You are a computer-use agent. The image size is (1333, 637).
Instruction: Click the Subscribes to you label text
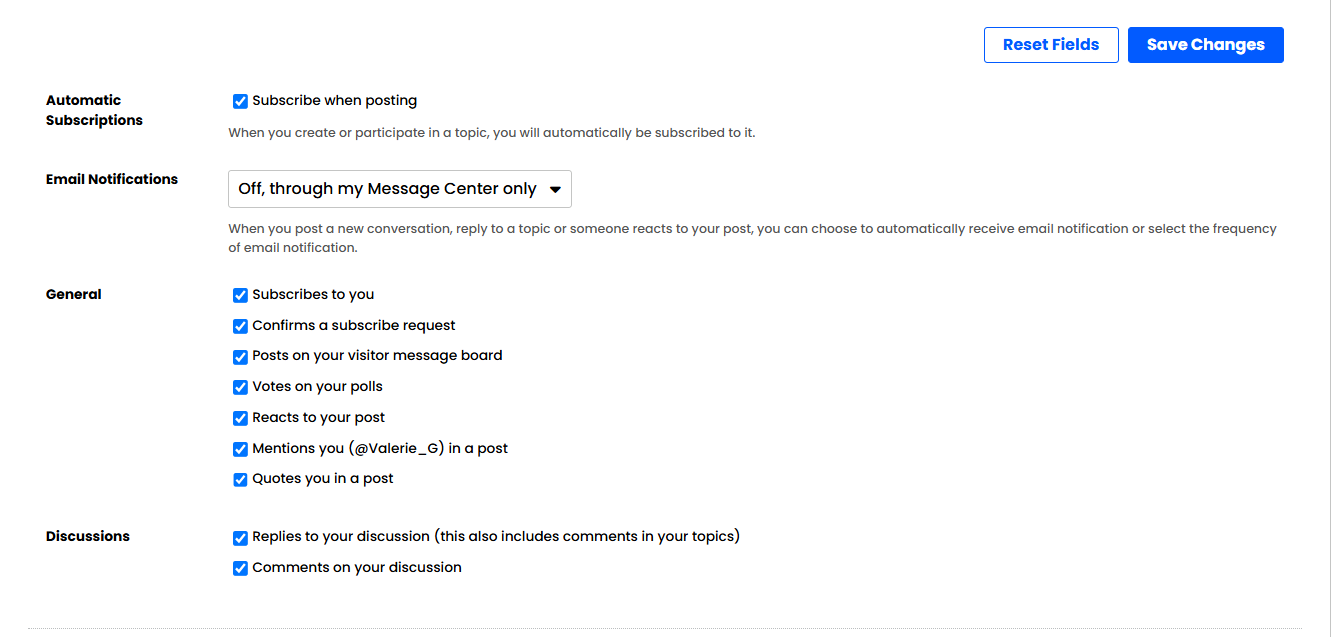313,295
